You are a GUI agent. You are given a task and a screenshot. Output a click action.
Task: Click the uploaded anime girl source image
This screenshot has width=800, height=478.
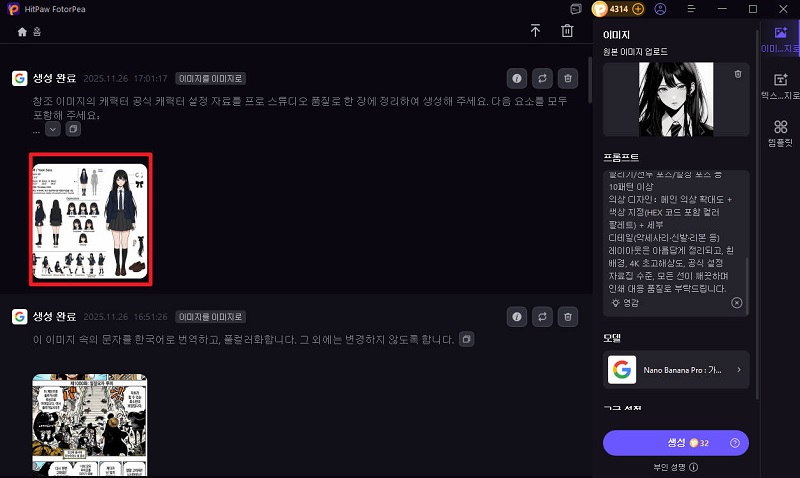(x=676, y=99)
